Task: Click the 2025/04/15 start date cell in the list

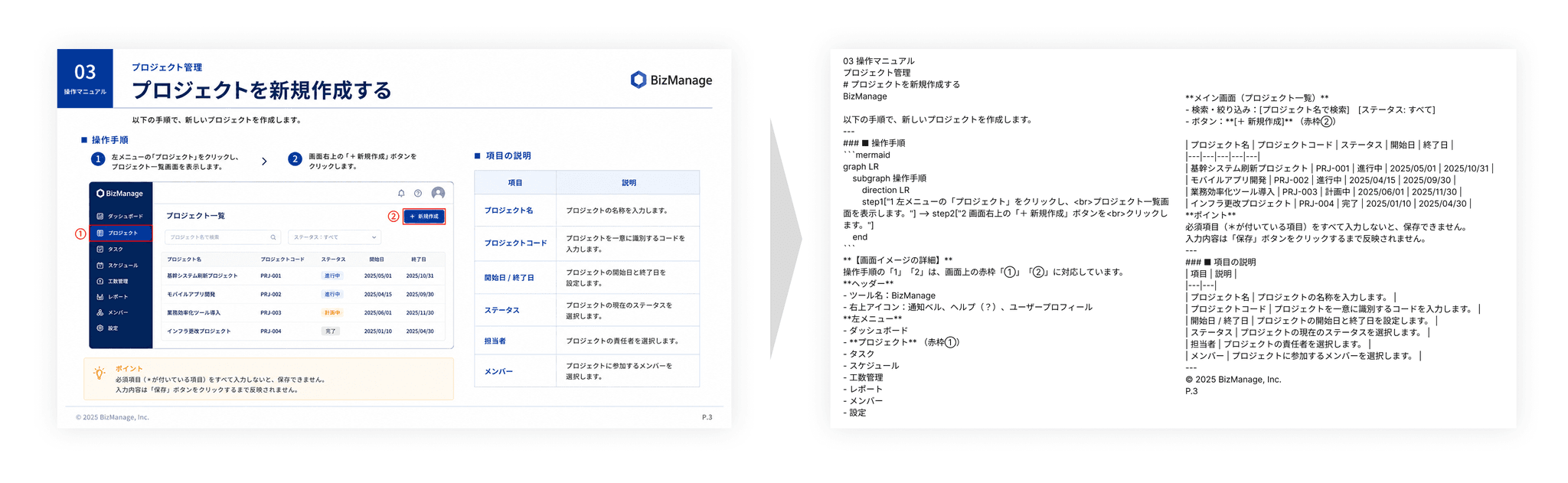Action: (x=377, y=295)
